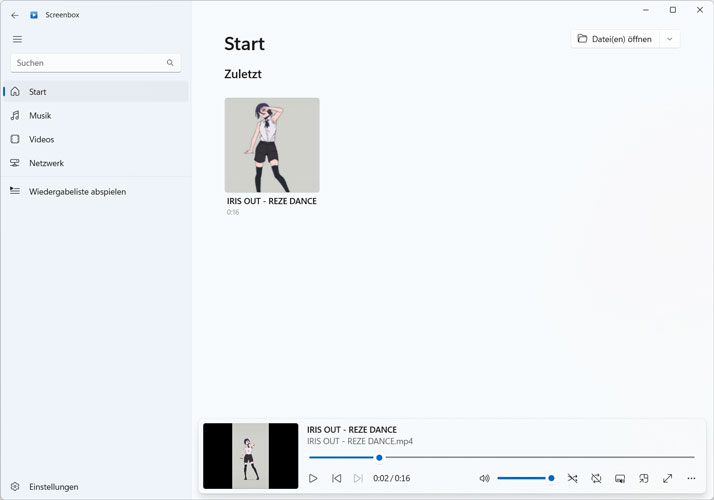This screenshot has height=500, width=714.
Task: Click the Suchen search field
Action: pos(88,63)
